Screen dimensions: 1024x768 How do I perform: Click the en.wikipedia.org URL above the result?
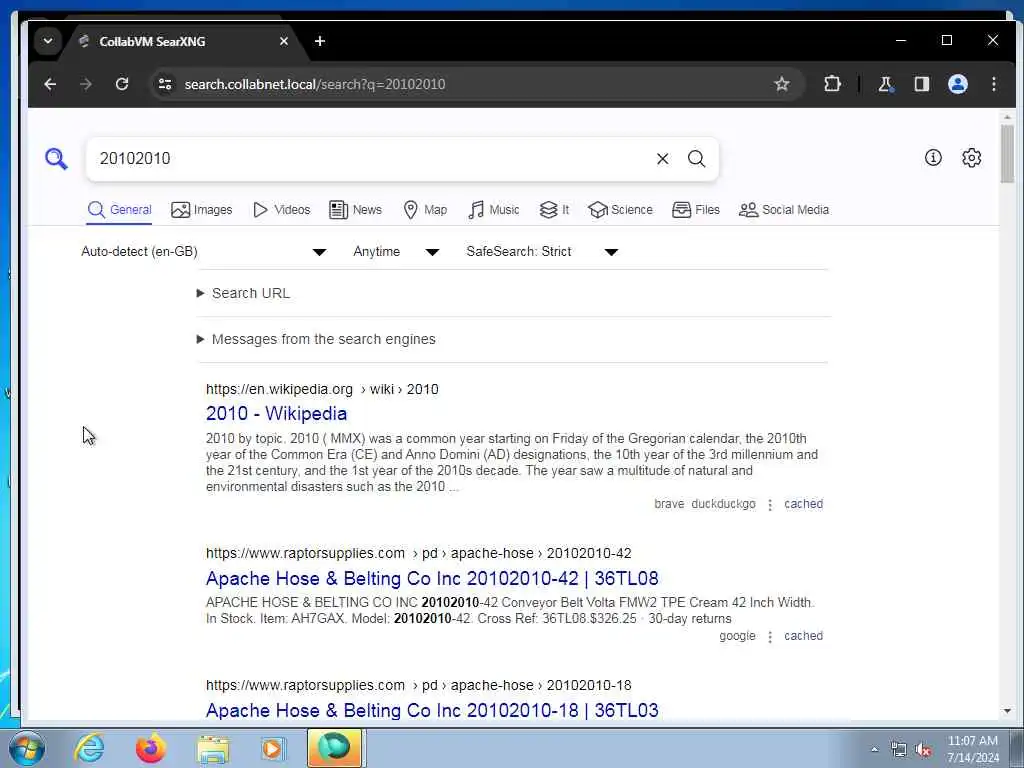coord(322,389)
